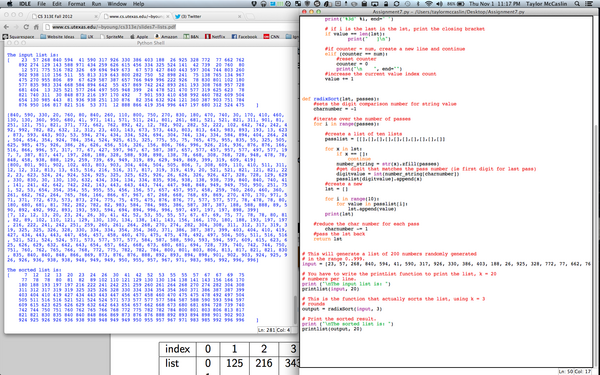Click the volume icon in menu bar
The image size is (600, 375).
click(x=439, y=3)
